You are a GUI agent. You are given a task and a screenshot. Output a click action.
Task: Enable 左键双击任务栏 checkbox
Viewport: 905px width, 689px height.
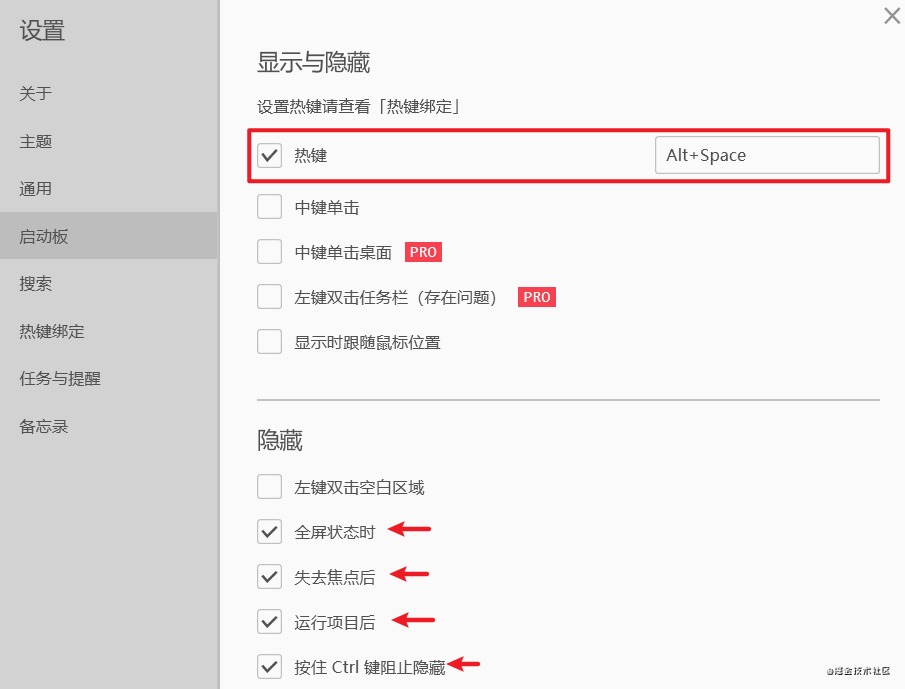[270, 297]
